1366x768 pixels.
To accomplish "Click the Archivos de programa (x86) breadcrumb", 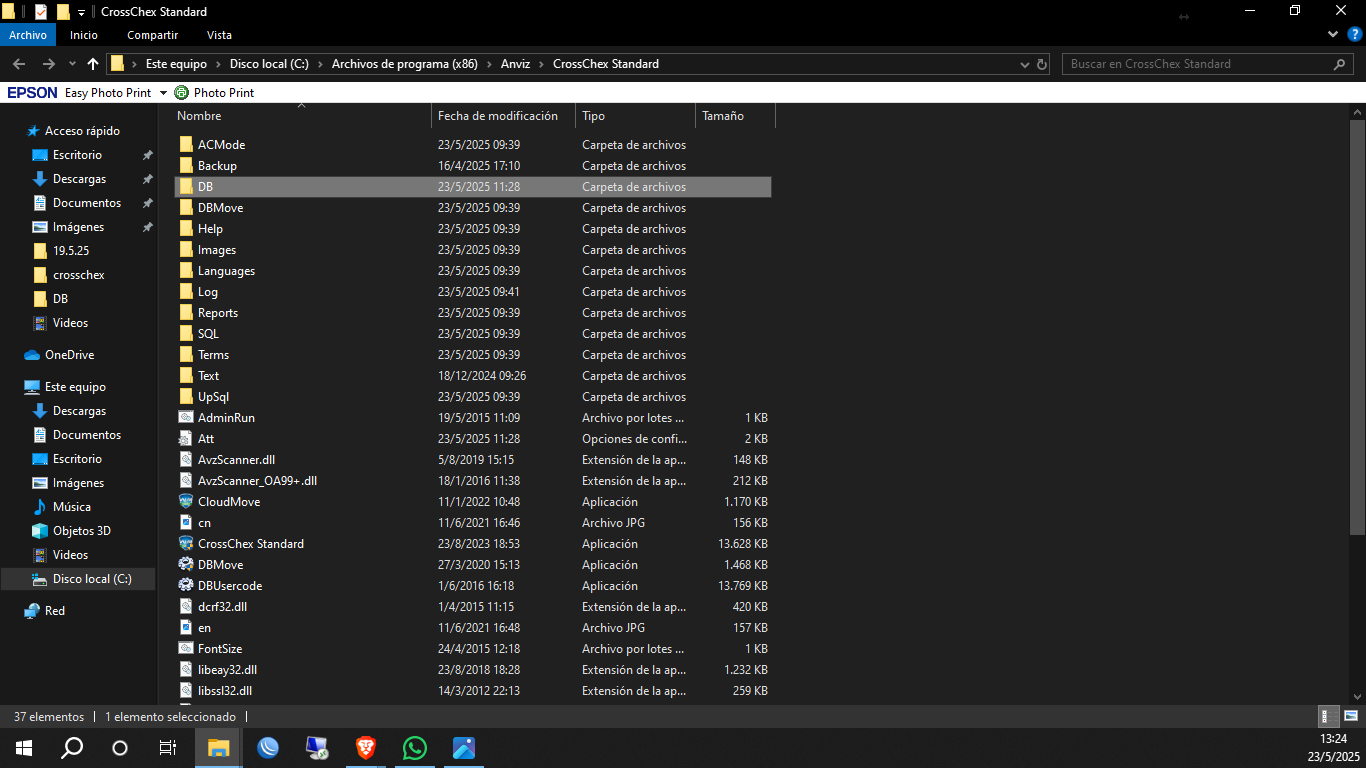I will (x=404, y=64).
